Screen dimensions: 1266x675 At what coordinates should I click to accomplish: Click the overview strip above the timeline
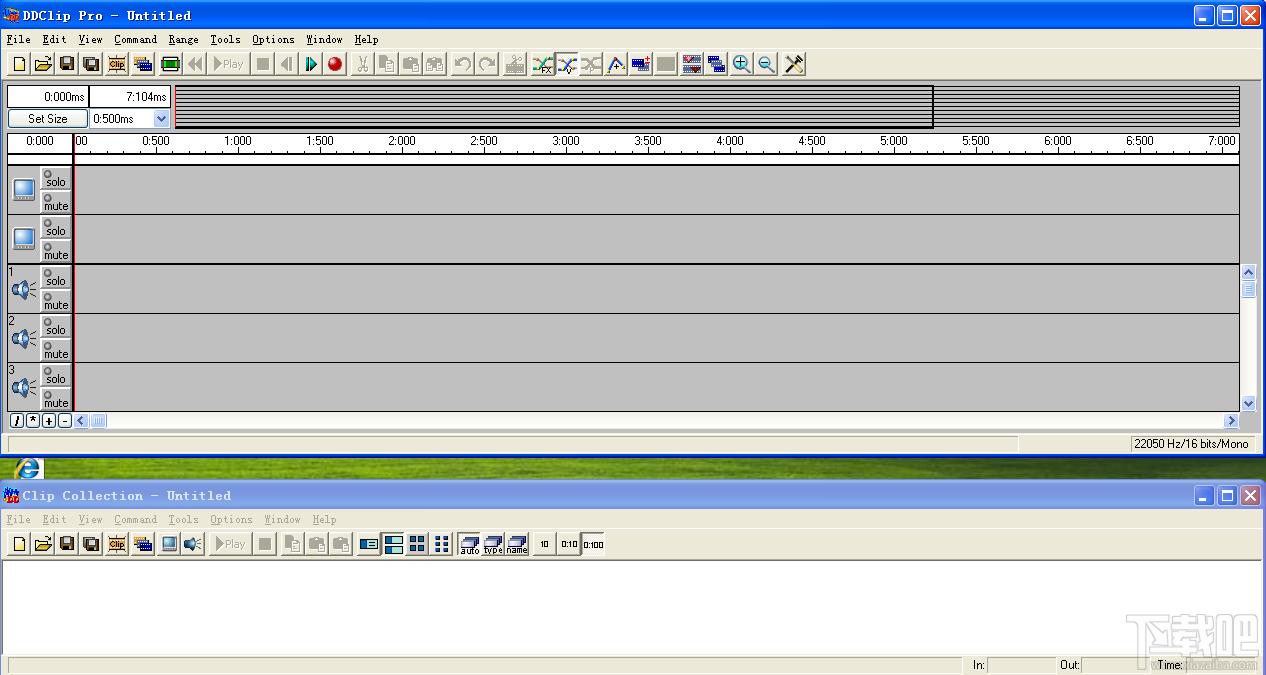pos(707,107)
